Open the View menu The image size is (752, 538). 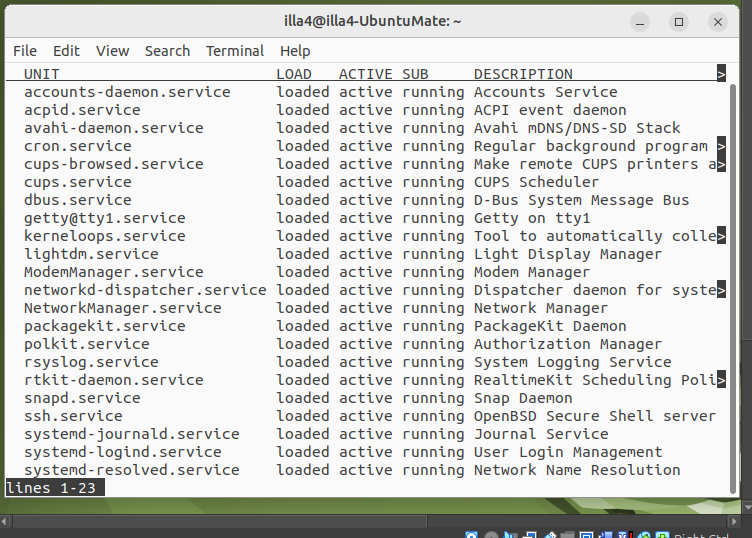coord(112,51)
